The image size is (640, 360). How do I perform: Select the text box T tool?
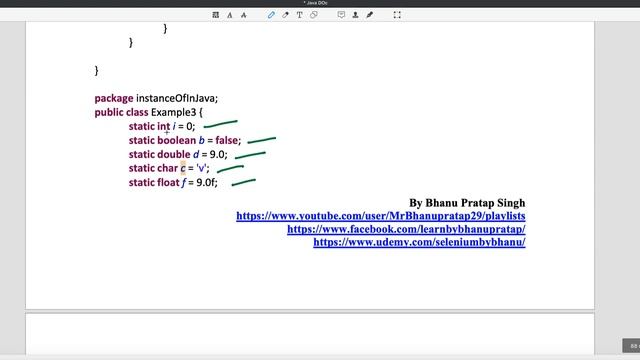coord(300,15)
